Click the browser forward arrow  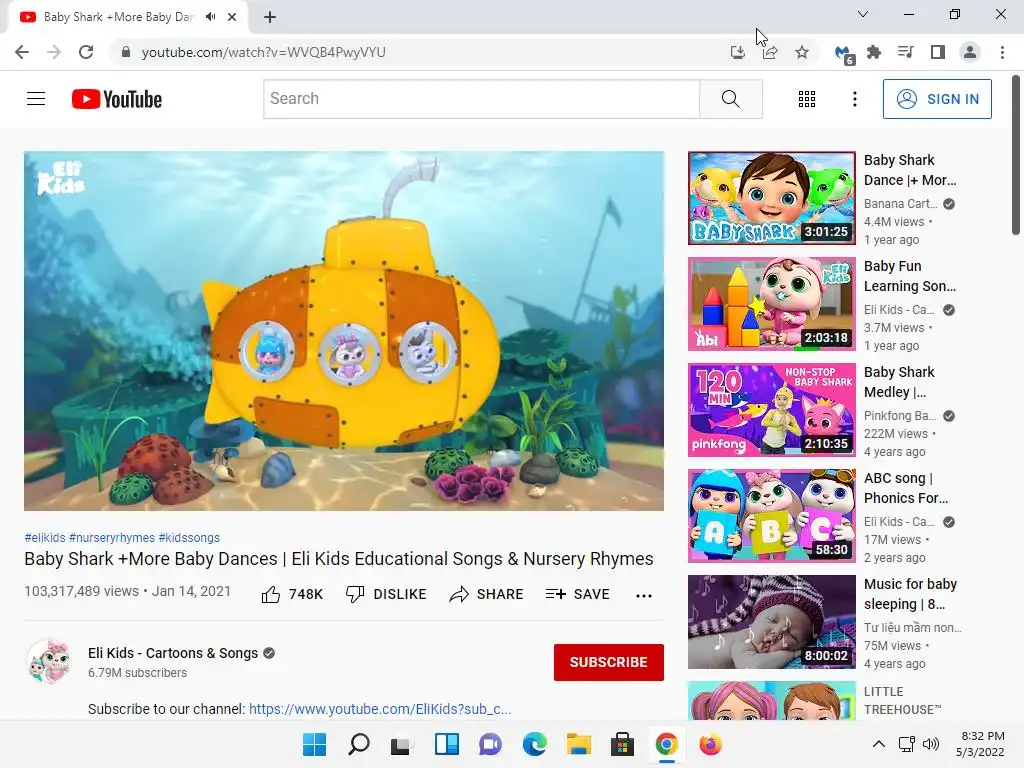[54, 52]
